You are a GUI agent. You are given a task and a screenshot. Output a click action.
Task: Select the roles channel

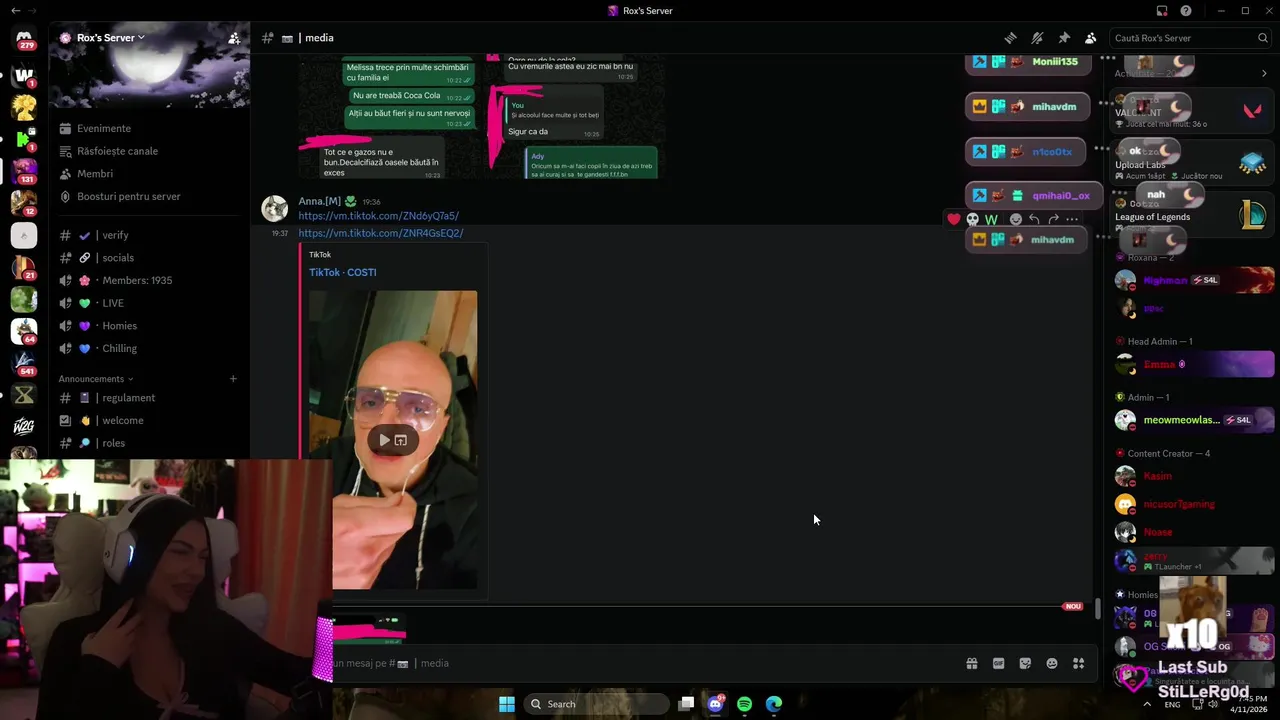tap(150, 443)
